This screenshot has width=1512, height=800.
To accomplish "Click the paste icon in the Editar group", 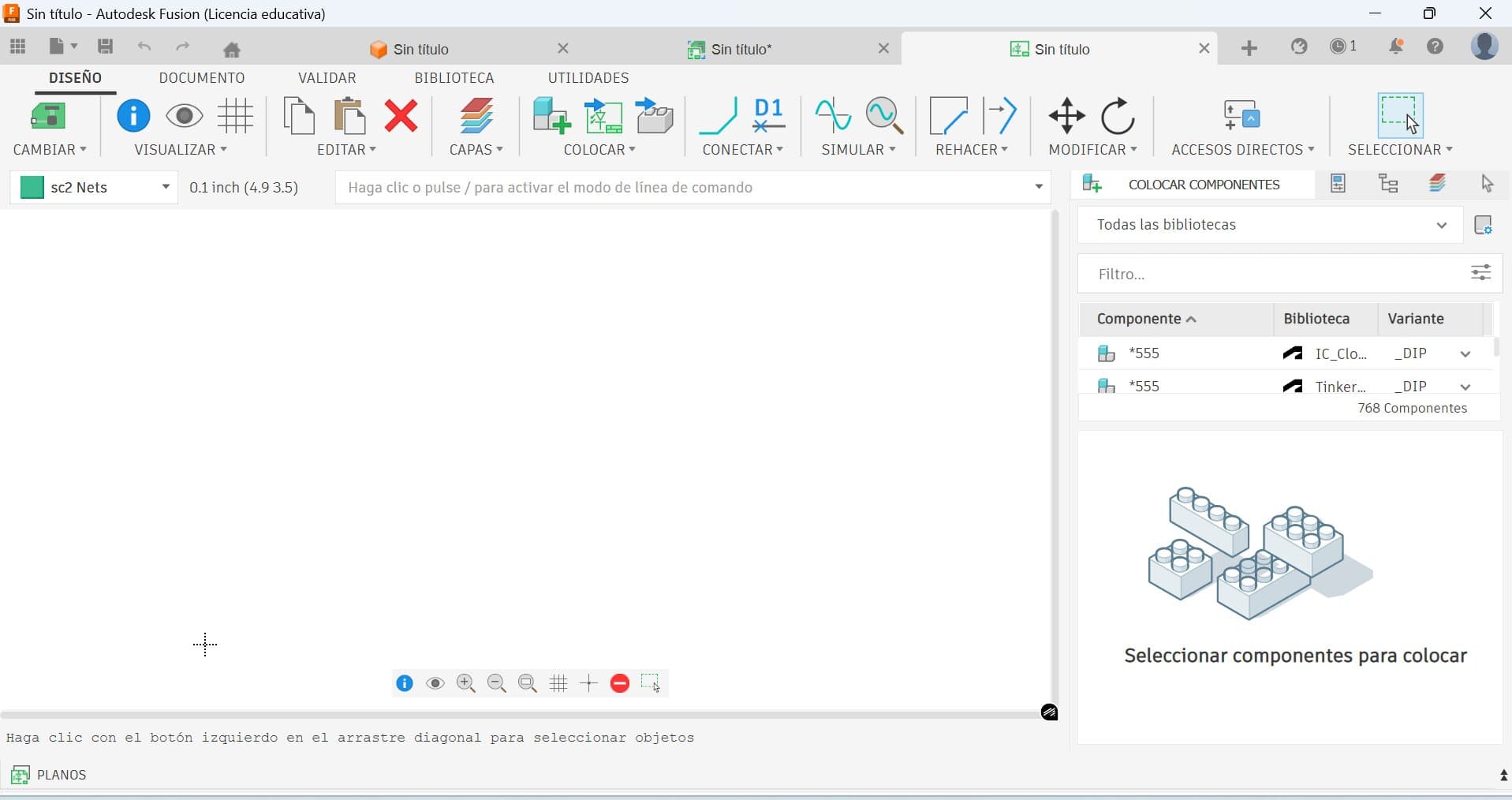I will click(x=349, y=116).
